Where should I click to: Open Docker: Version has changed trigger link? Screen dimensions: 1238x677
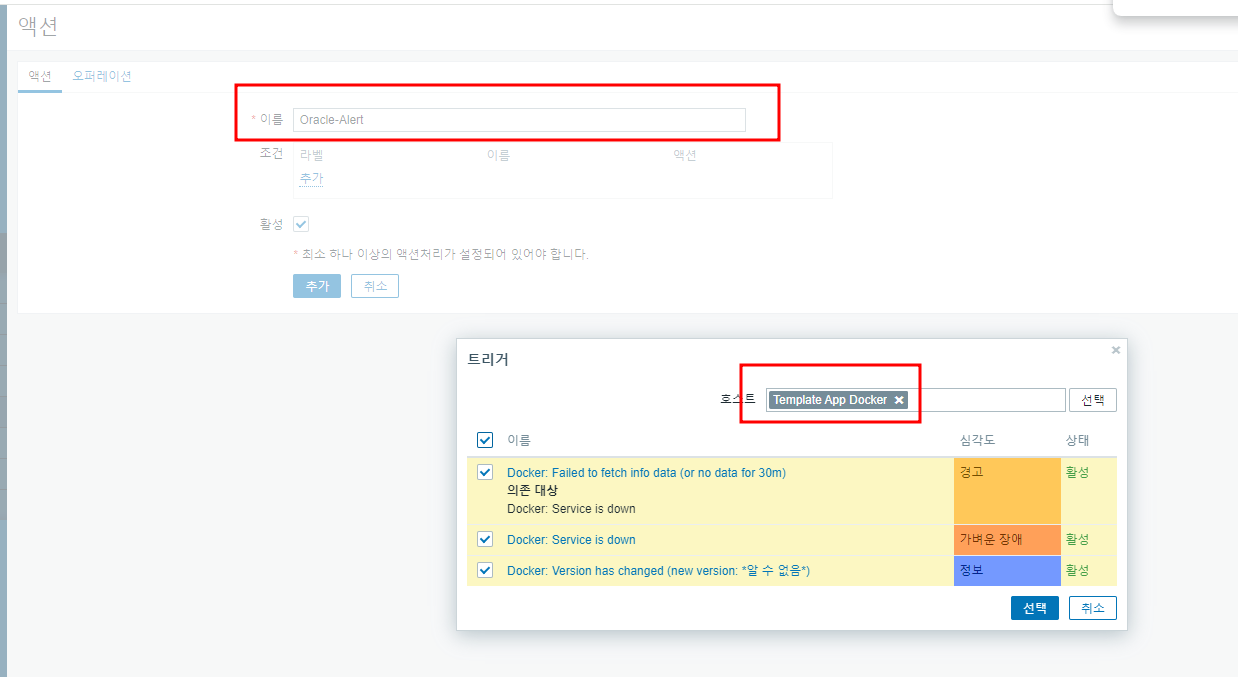(x=658, y=571)
